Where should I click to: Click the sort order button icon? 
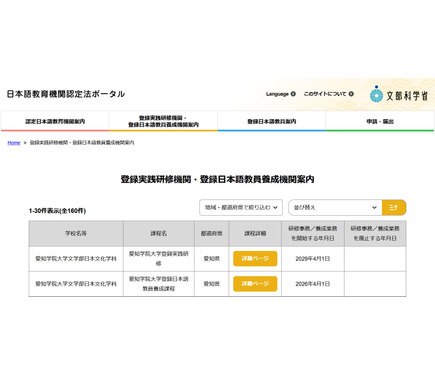[x=394, y=208]
